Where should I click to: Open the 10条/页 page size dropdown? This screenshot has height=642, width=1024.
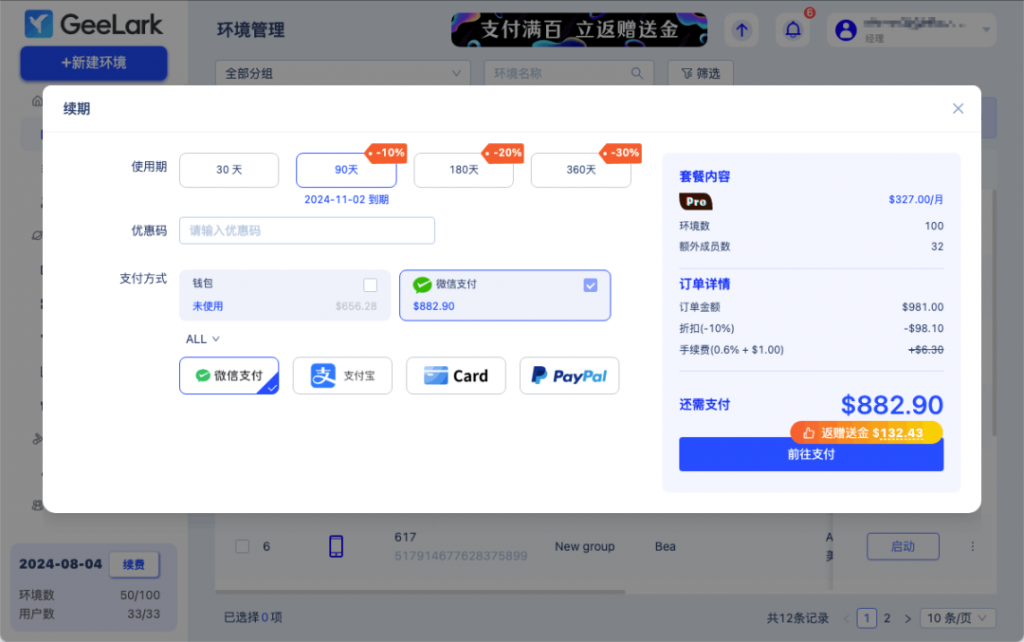coord(958,618)
